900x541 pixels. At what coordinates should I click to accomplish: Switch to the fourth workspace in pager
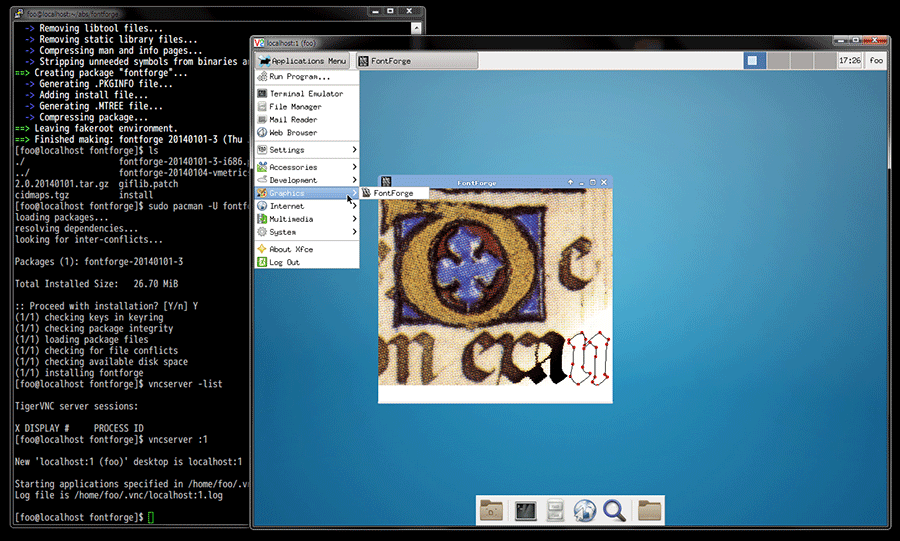pyautogui.click(x=825, y=61)
